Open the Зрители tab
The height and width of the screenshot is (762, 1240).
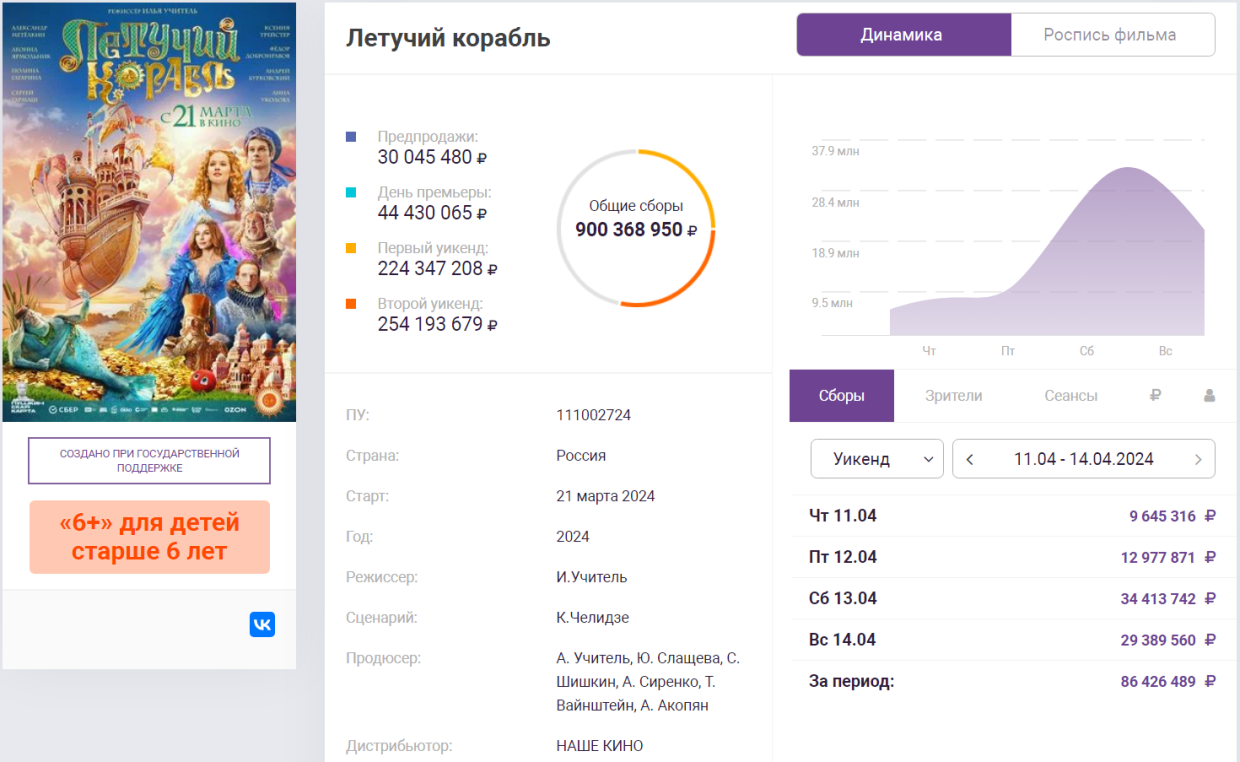(953, 396)
